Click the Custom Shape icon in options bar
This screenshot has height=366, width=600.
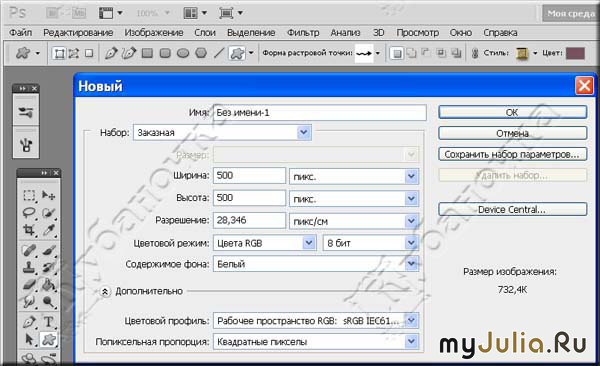[237, 53]
